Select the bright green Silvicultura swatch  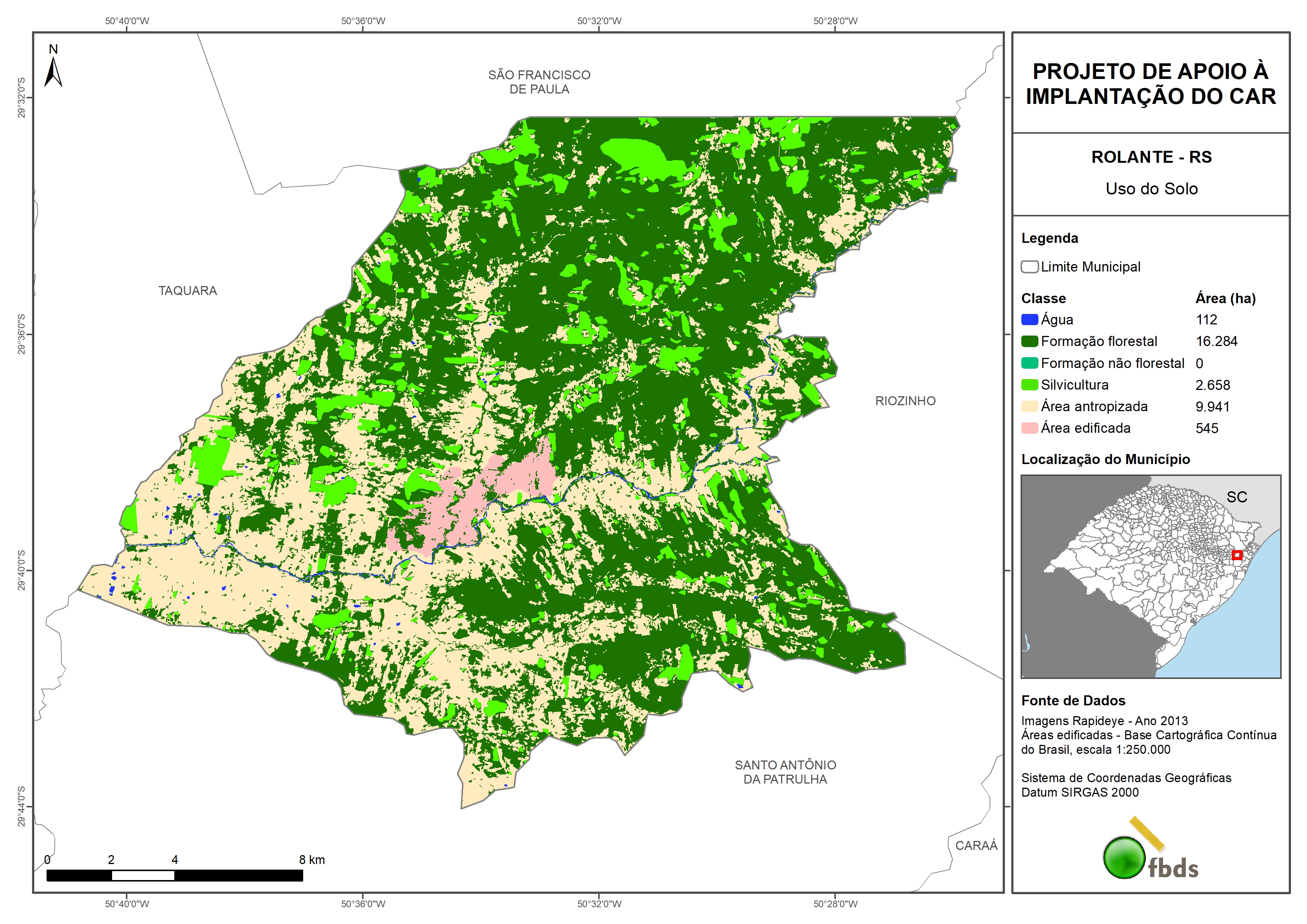pos(1029,384)
